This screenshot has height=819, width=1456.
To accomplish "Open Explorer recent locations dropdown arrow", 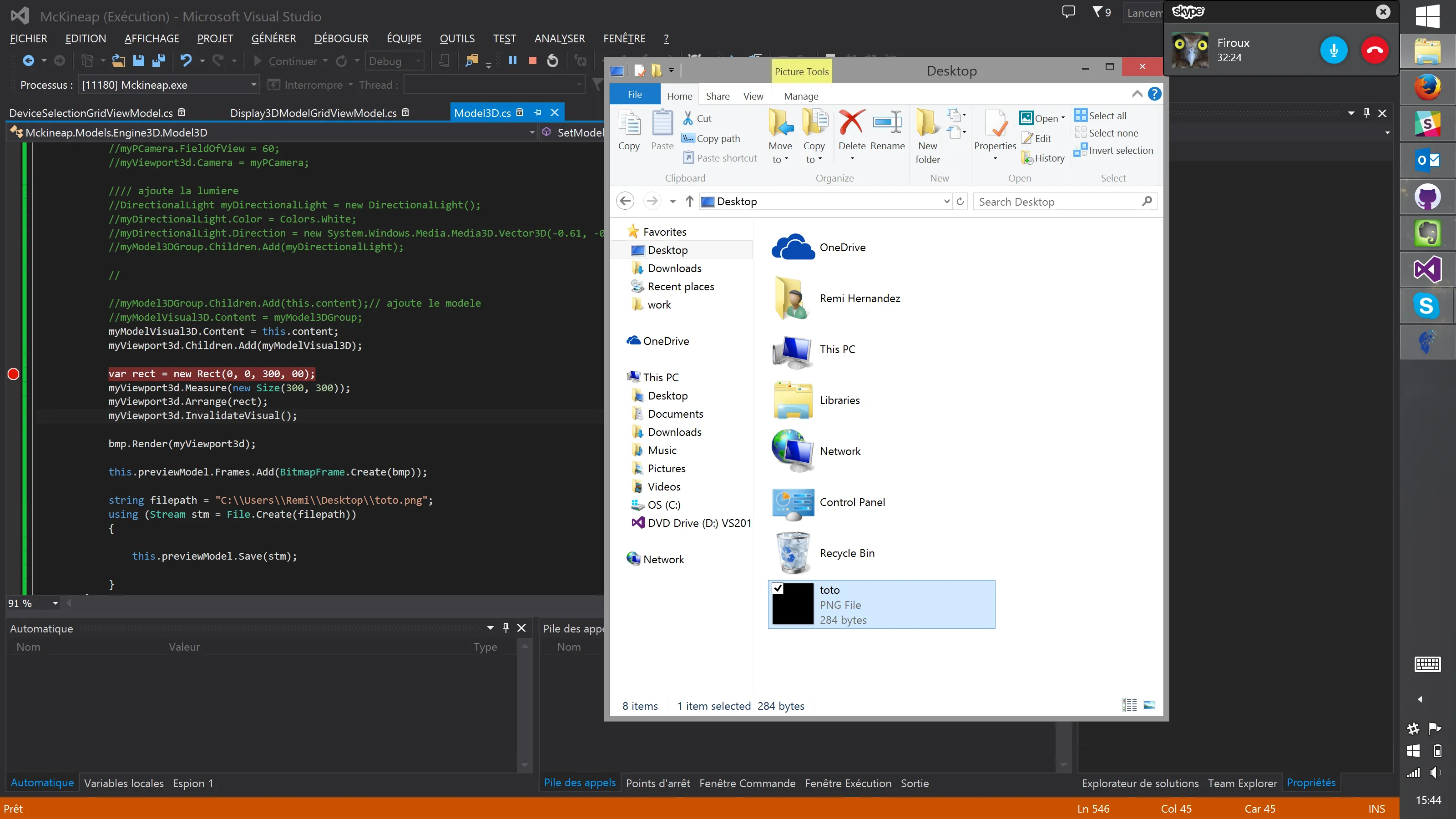I will (x=672, y=201).
